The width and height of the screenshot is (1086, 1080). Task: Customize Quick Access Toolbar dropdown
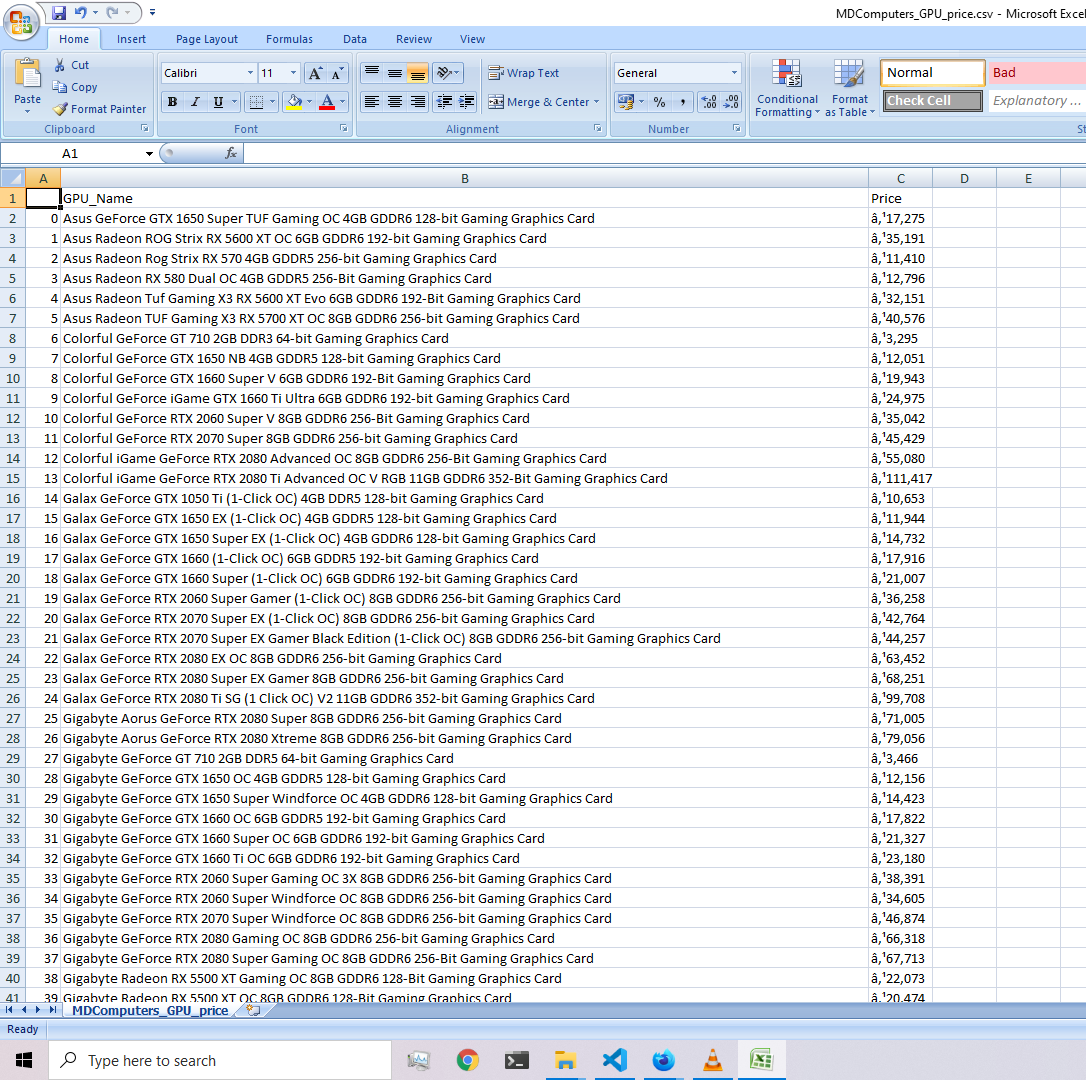point(152,12)
